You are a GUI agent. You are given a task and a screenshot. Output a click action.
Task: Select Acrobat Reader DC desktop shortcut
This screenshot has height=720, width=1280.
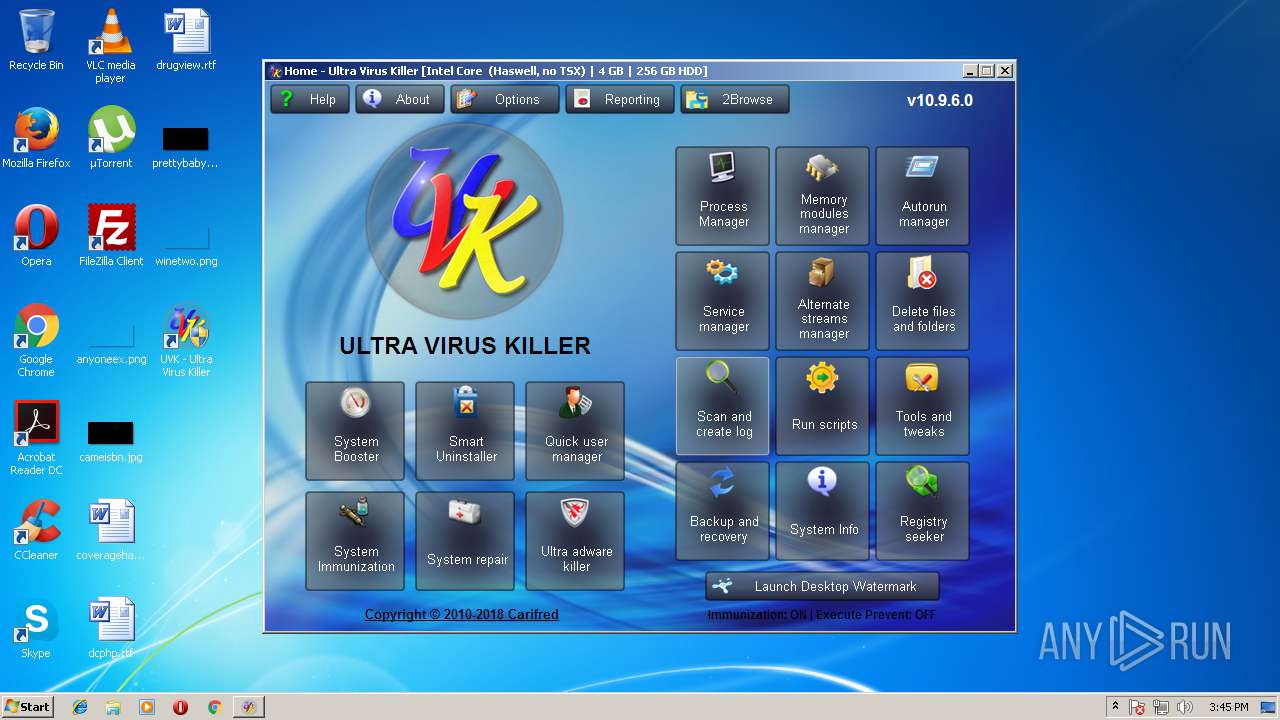[36, 438]
